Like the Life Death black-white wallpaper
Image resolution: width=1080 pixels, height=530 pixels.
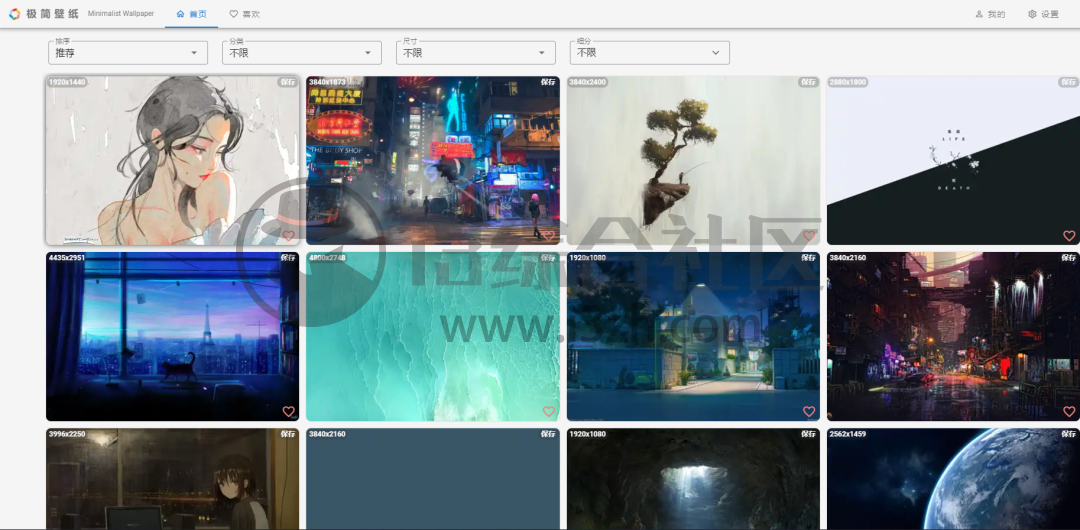click(1069, 236)
